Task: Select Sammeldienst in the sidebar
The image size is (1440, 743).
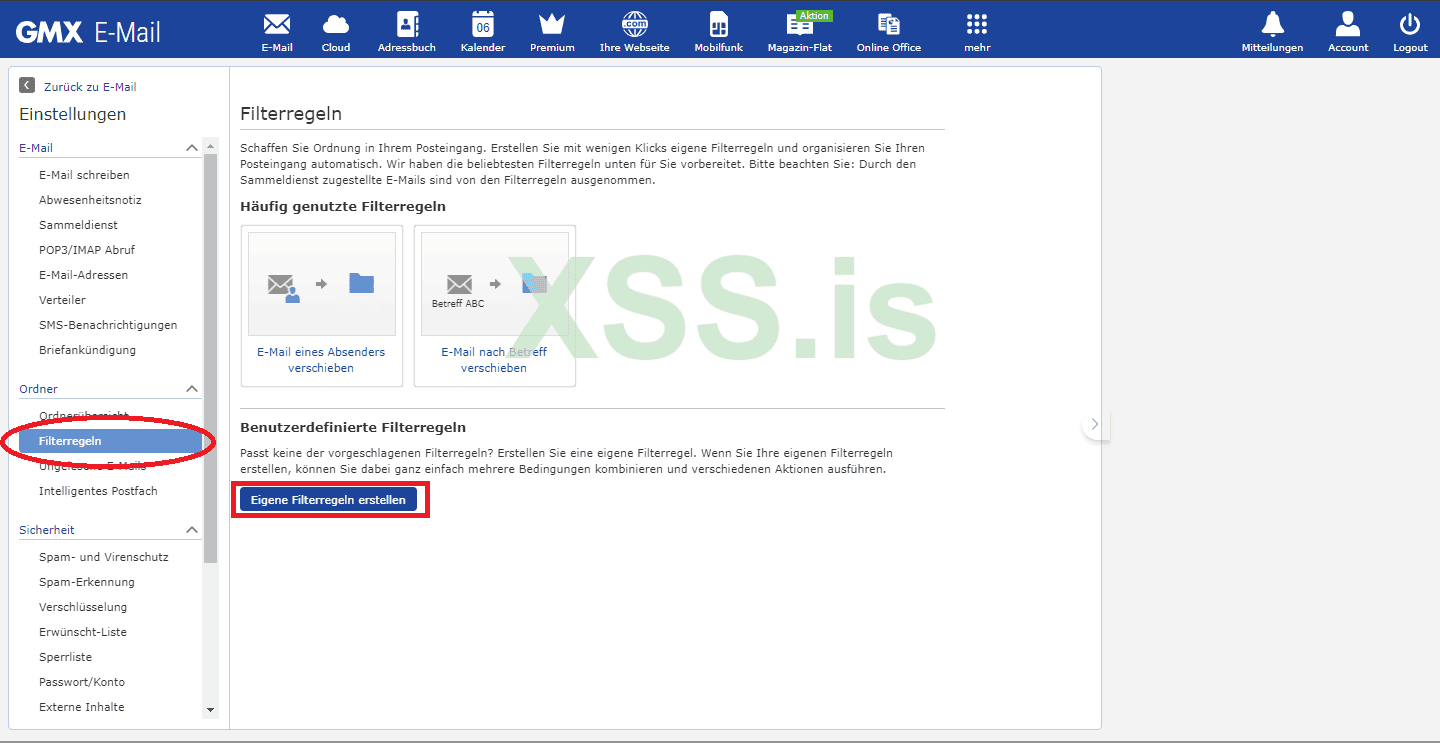Action: [x=78, y=225]
